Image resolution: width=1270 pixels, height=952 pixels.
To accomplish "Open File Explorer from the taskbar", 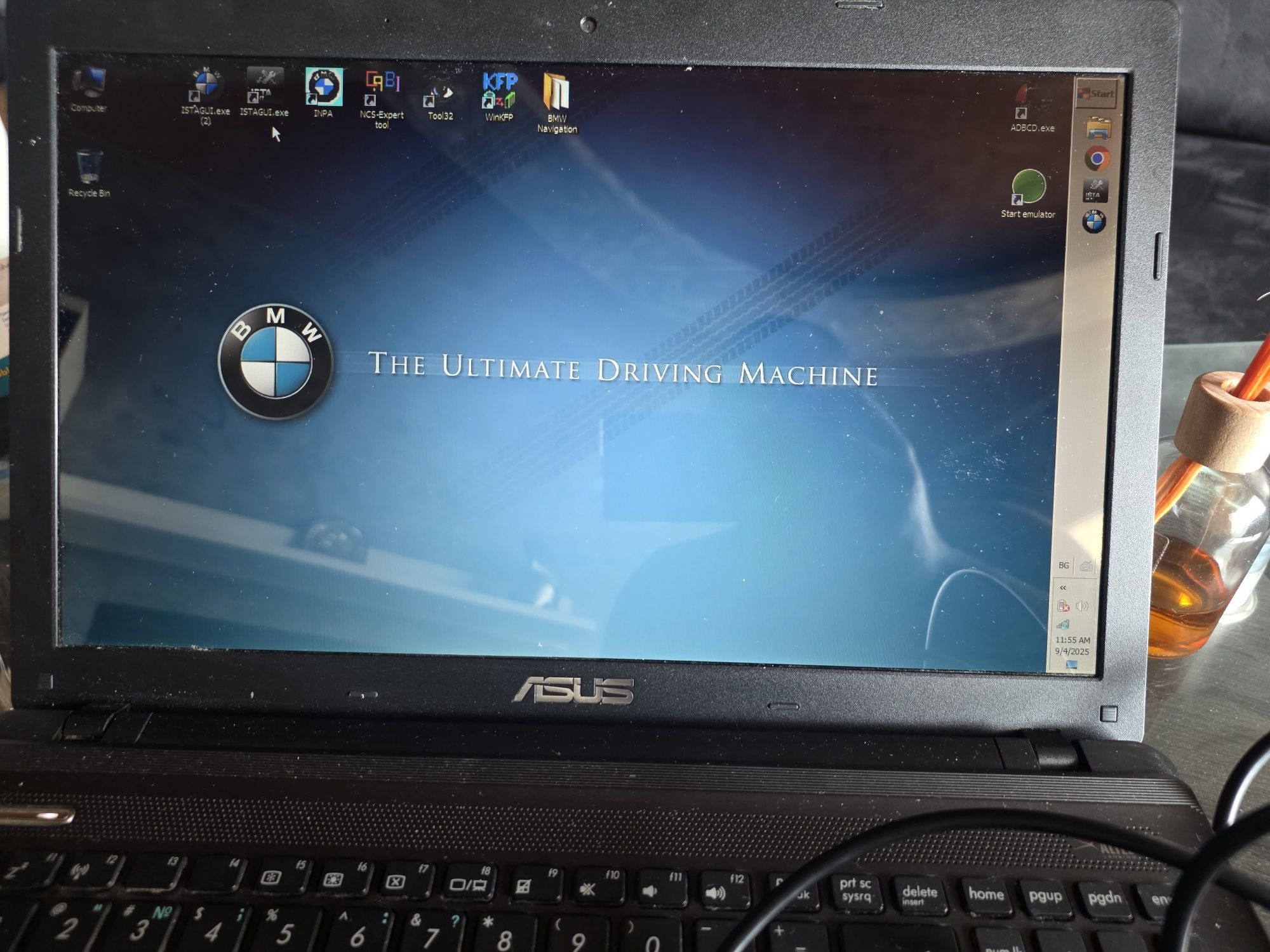I will tap(1098, 128).
